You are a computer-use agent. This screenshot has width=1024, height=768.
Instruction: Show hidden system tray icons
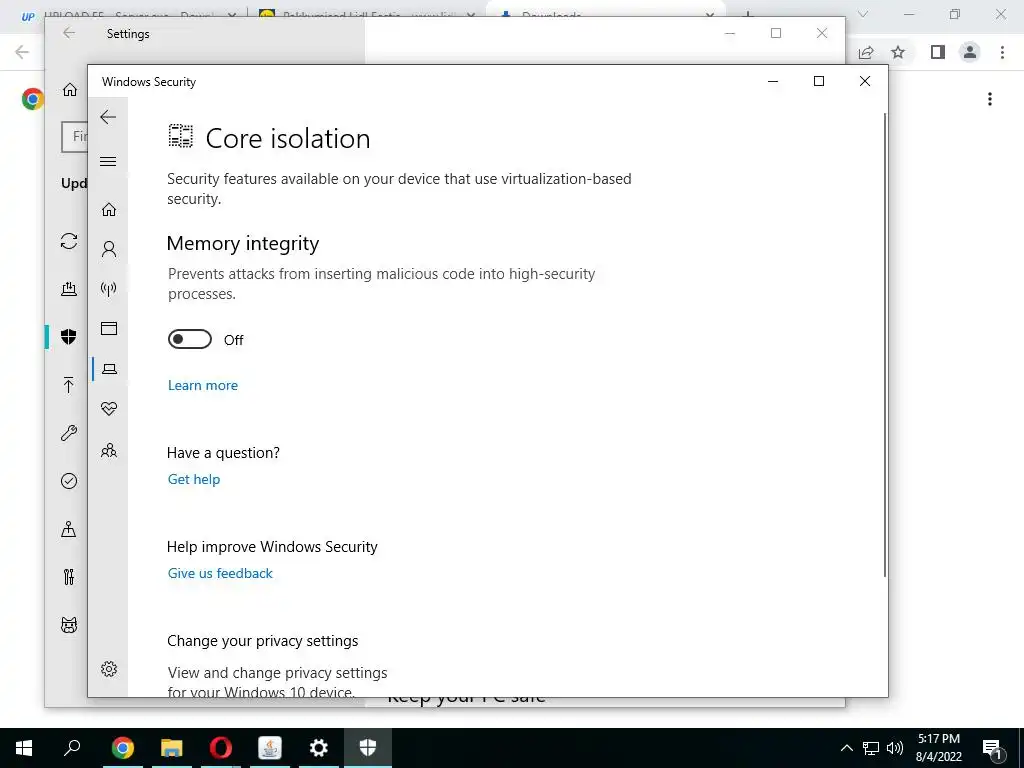point(846,748)
